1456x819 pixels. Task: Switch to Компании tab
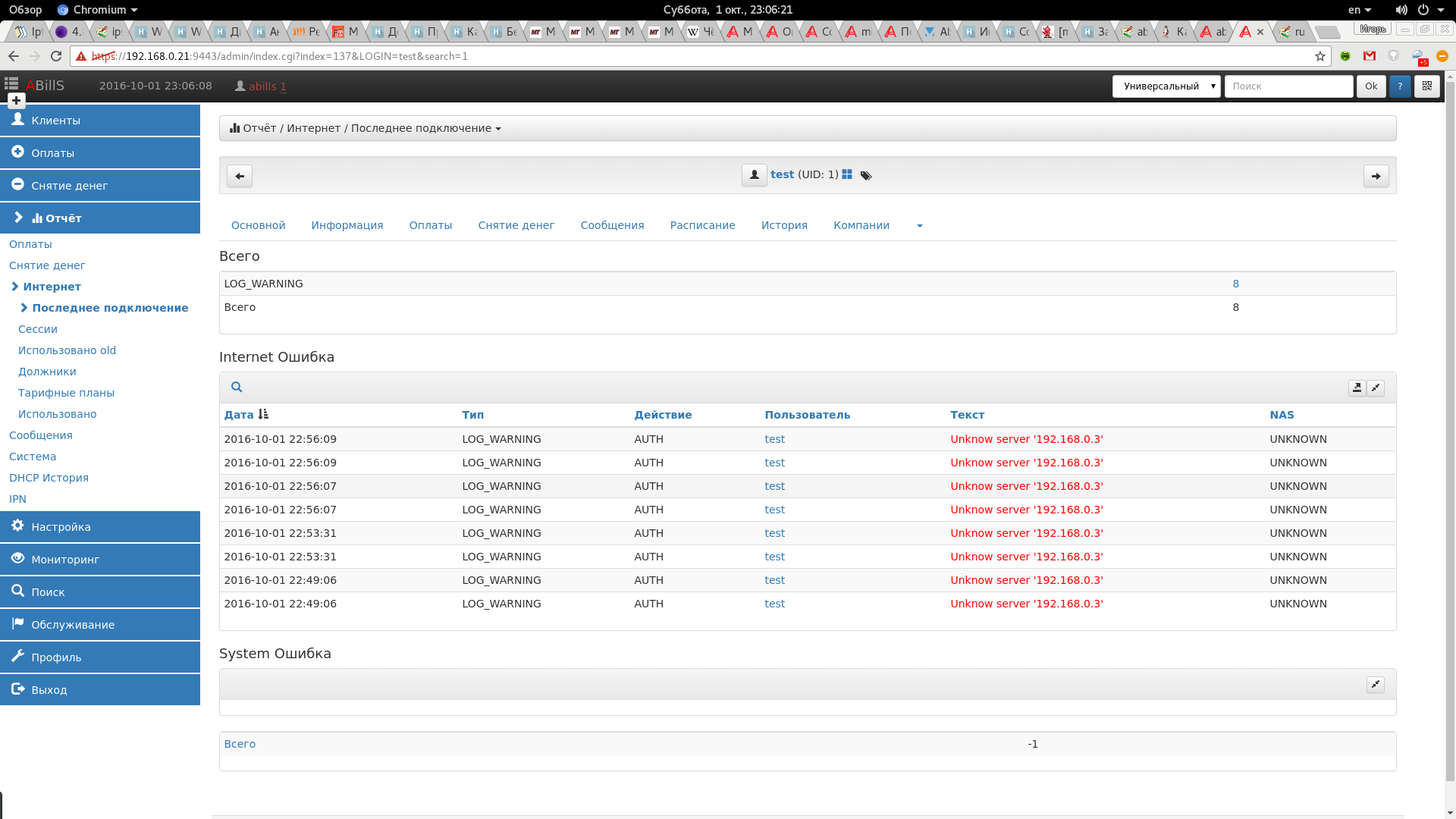tap(861, 225)
